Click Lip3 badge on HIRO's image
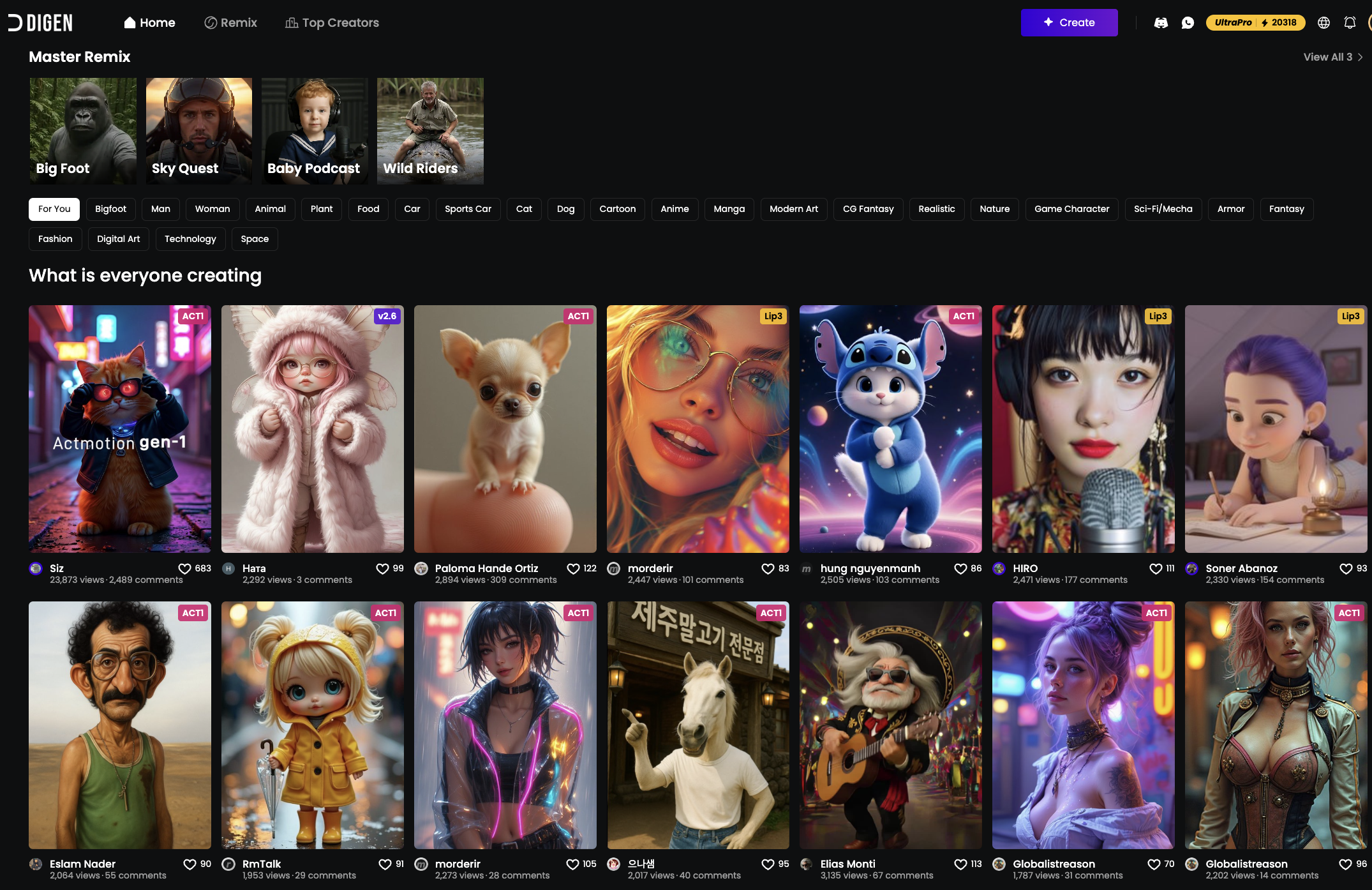Viewport: 1372px width, 890px height. 1158,316
